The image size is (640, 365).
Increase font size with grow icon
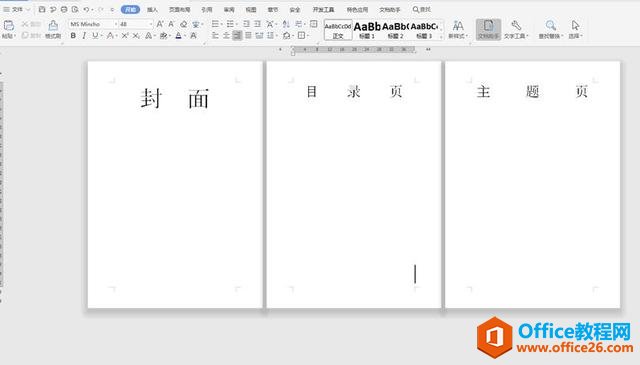coord(160,24)
